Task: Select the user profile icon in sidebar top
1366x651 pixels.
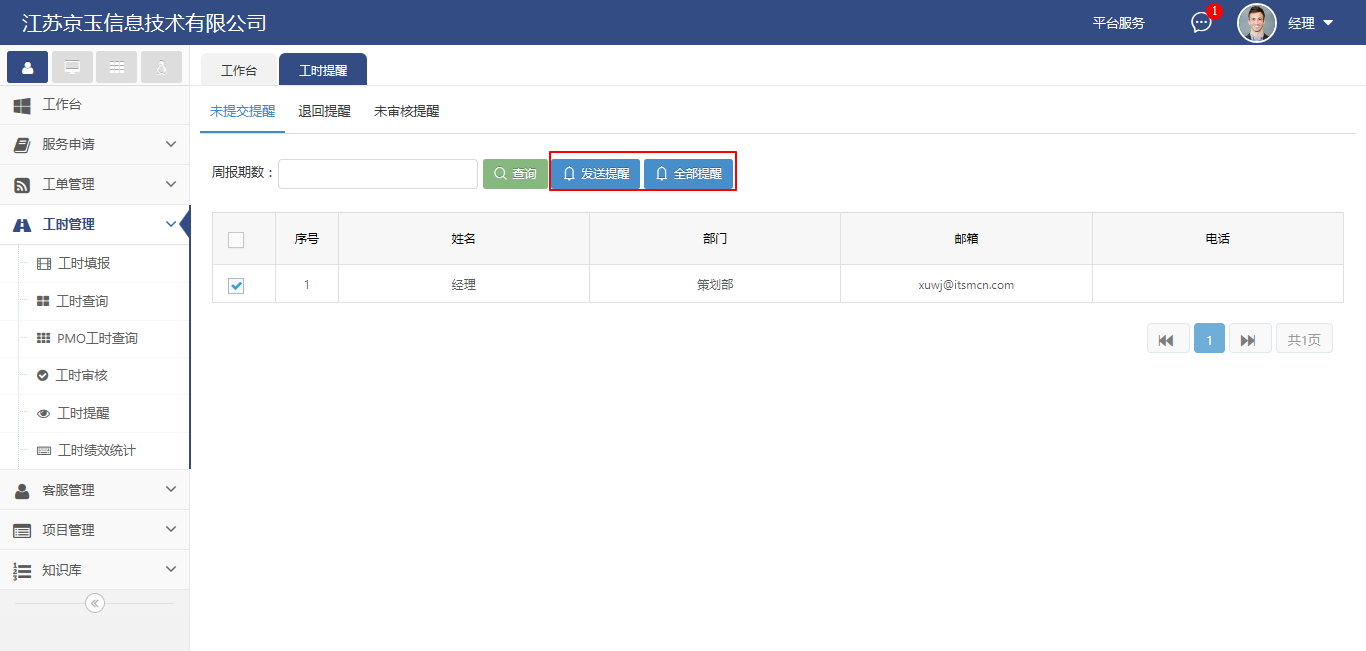Action: (27, 67)
